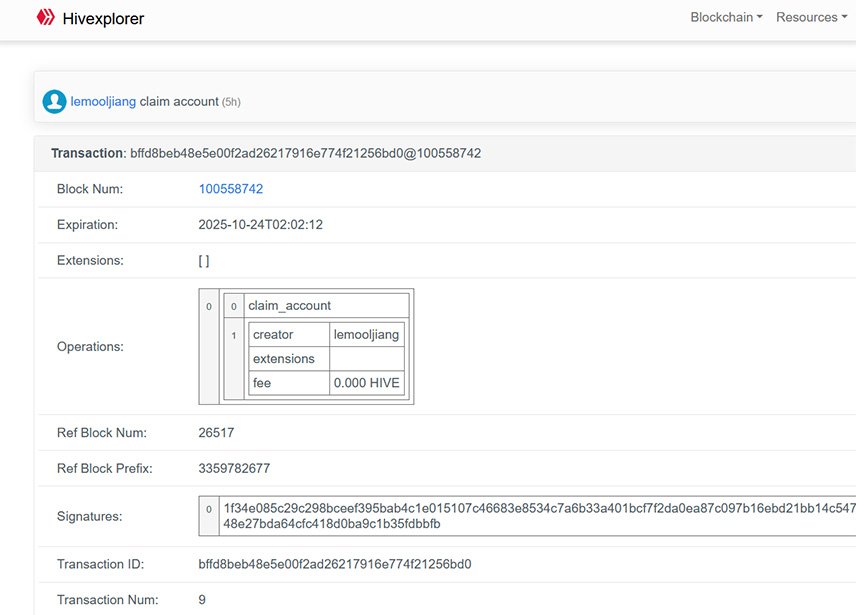The image size is (856, 615).
Task: Click the Extensions empty brackets value
Action: (x=204, y=261)
